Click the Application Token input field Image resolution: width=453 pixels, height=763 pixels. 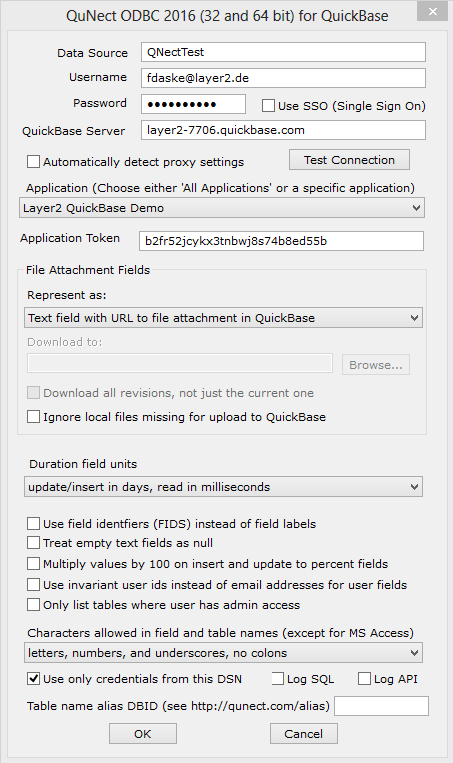(281, 241)
